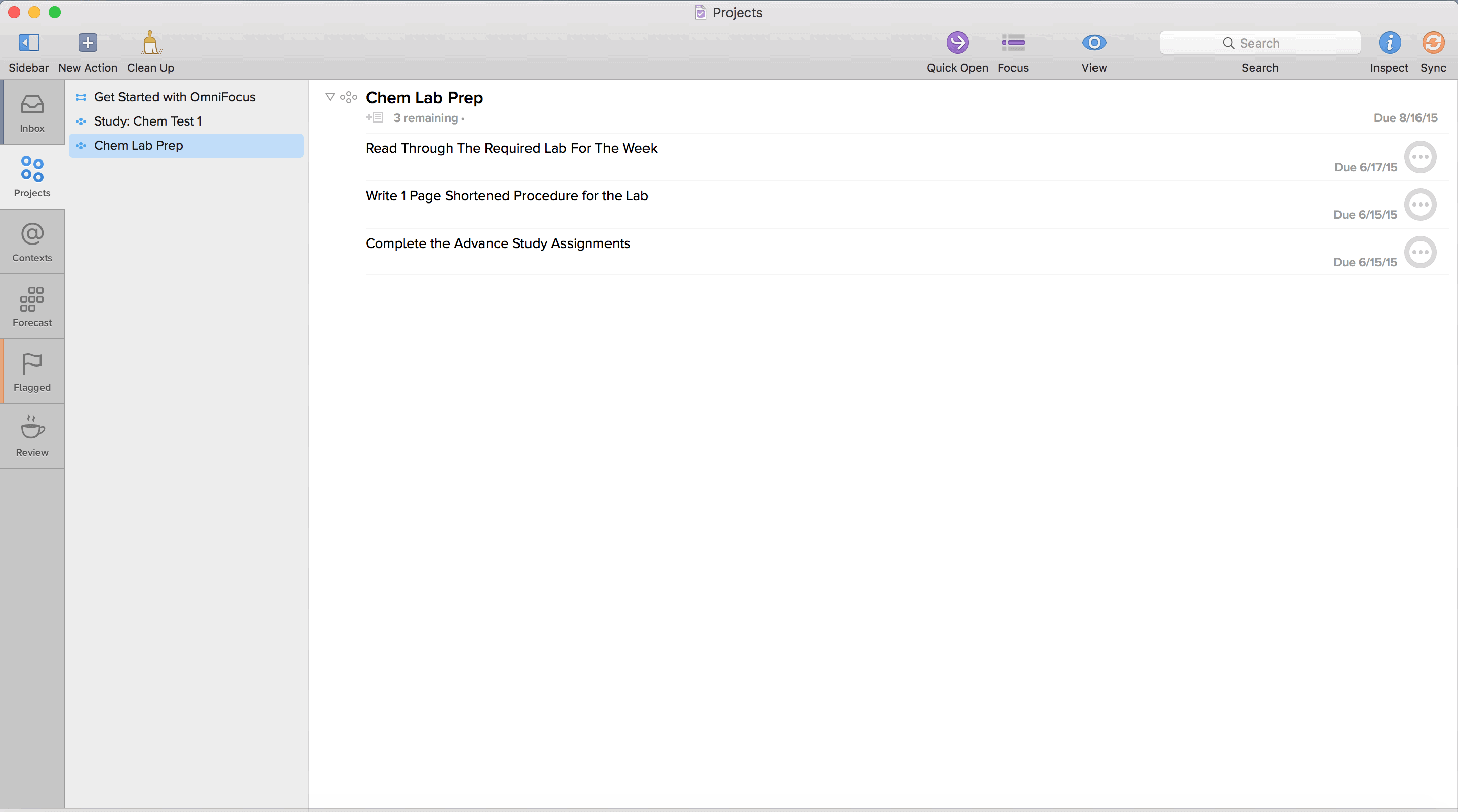
Task: Click the Sync toolbar icon
Action: tap(1433, 43)
